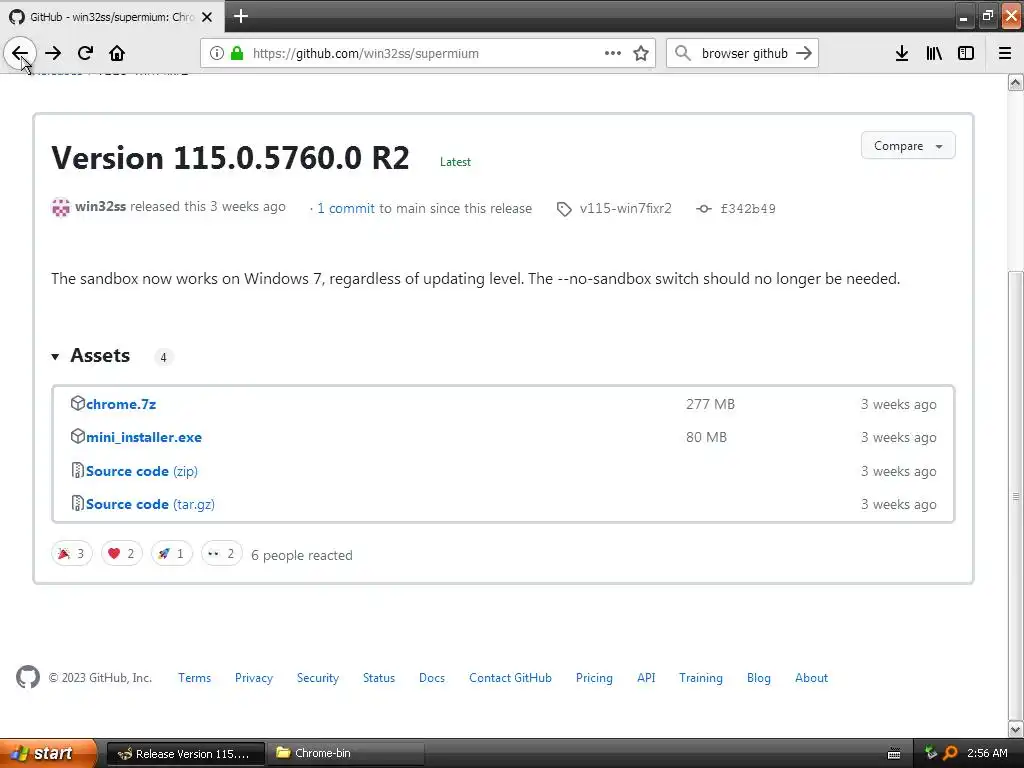Click the keyboard icon in the taskbar
The height and width of the screenshot is (768, 1024).
click(x=894, y=754)
